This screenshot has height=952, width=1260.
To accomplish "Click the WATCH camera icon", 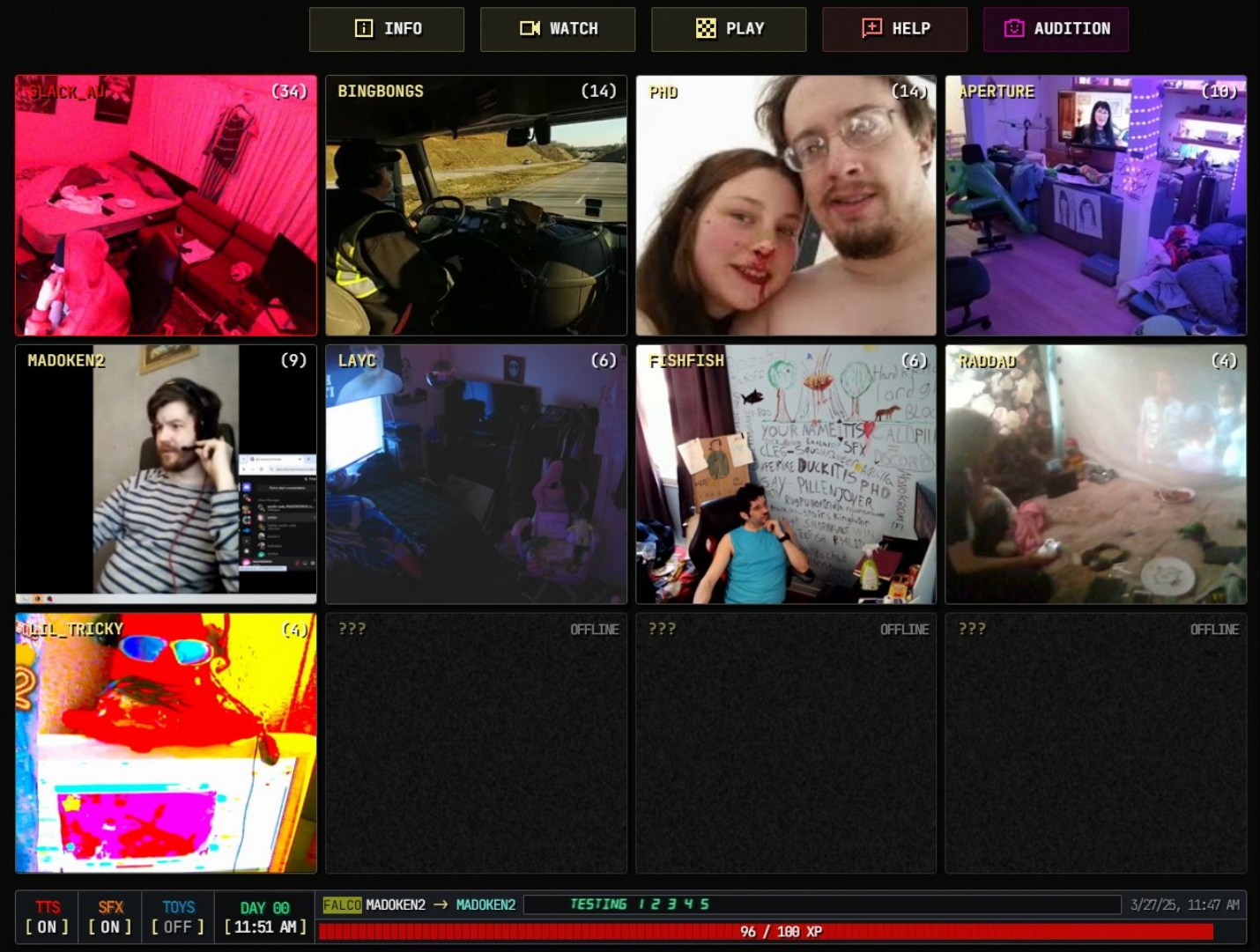I will (x=530, y=28).
